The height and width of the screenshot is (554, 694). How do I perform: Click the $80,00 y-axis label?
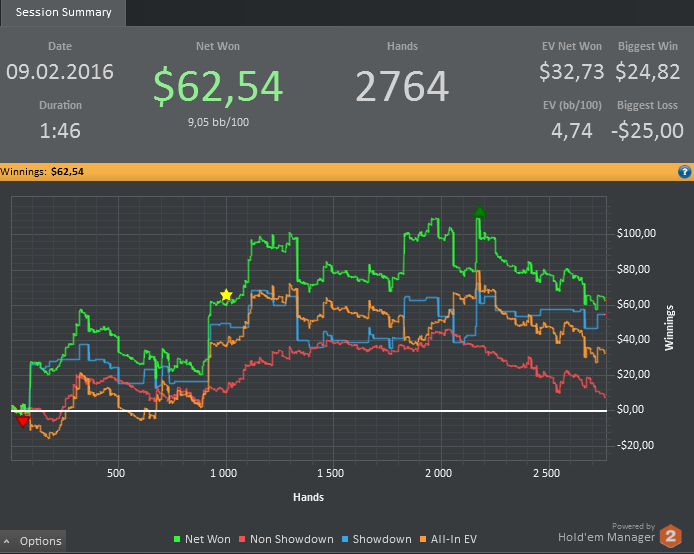coord(633,269)
